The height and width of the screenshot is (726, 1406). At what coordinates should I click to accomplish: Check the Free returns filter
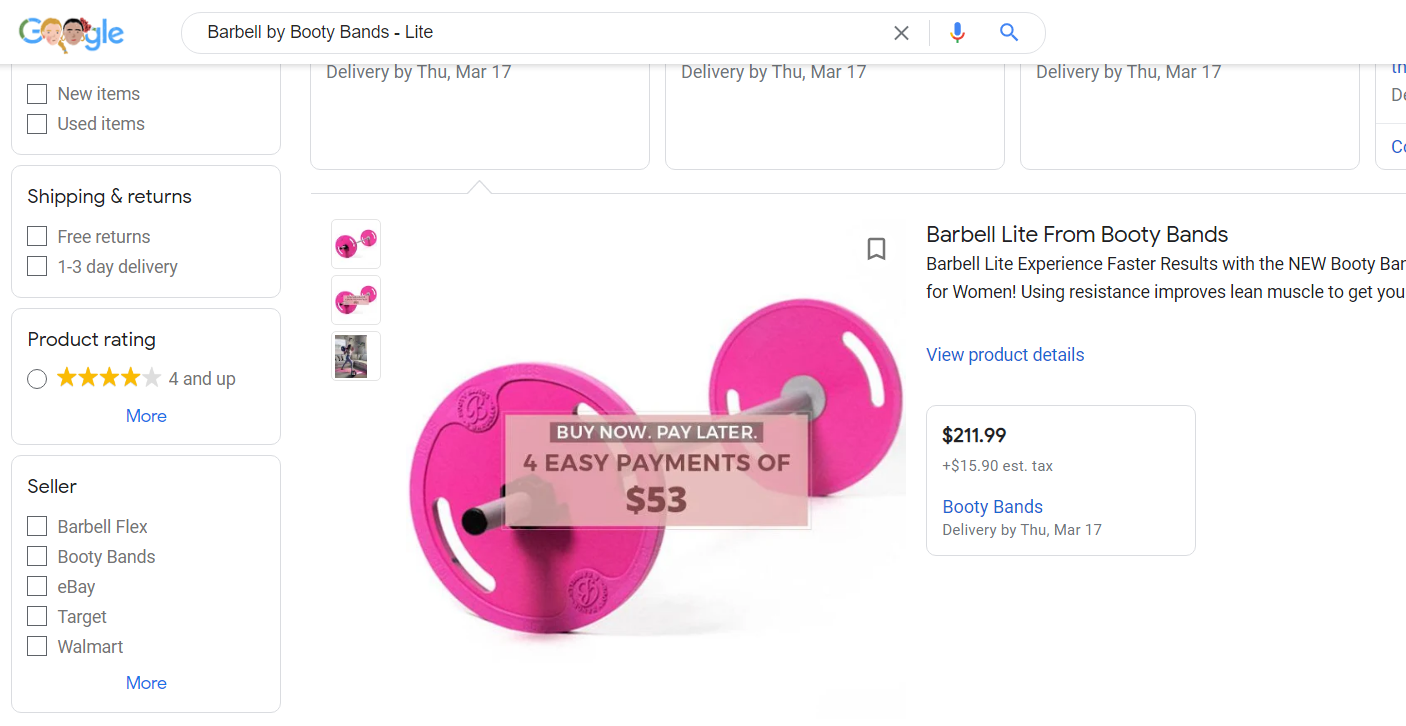tap(37, 237)
